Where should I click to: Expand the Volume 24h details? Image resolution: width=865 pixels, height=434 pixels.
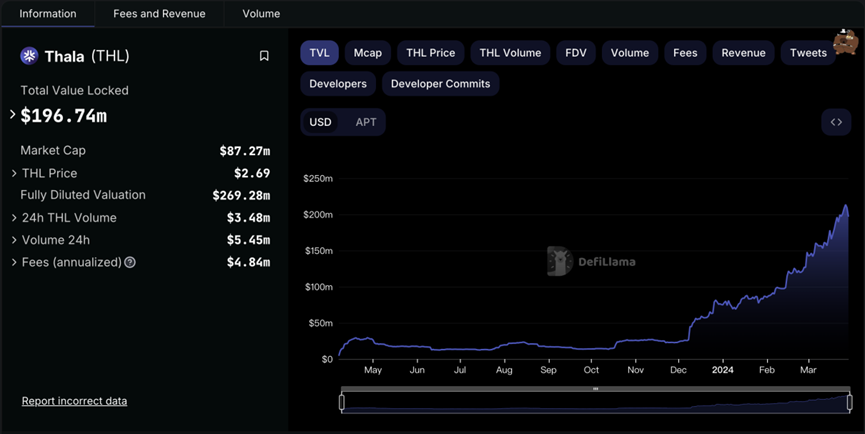(x=14, y=240)
